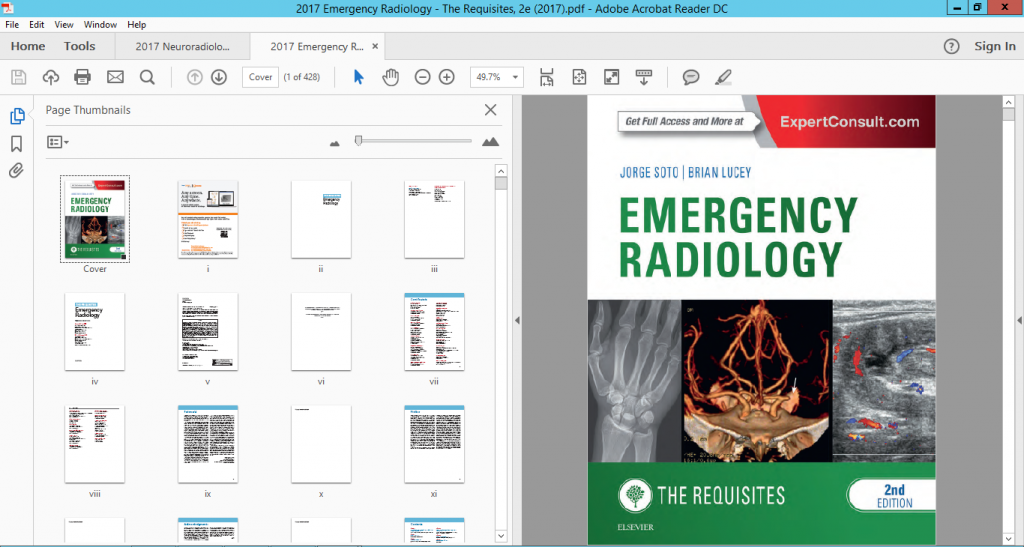Open the Page Thumbnails sidebar icon
The height and width of the screenshot is (547, 1024).
pyautogui.click(x=17, y=116)
